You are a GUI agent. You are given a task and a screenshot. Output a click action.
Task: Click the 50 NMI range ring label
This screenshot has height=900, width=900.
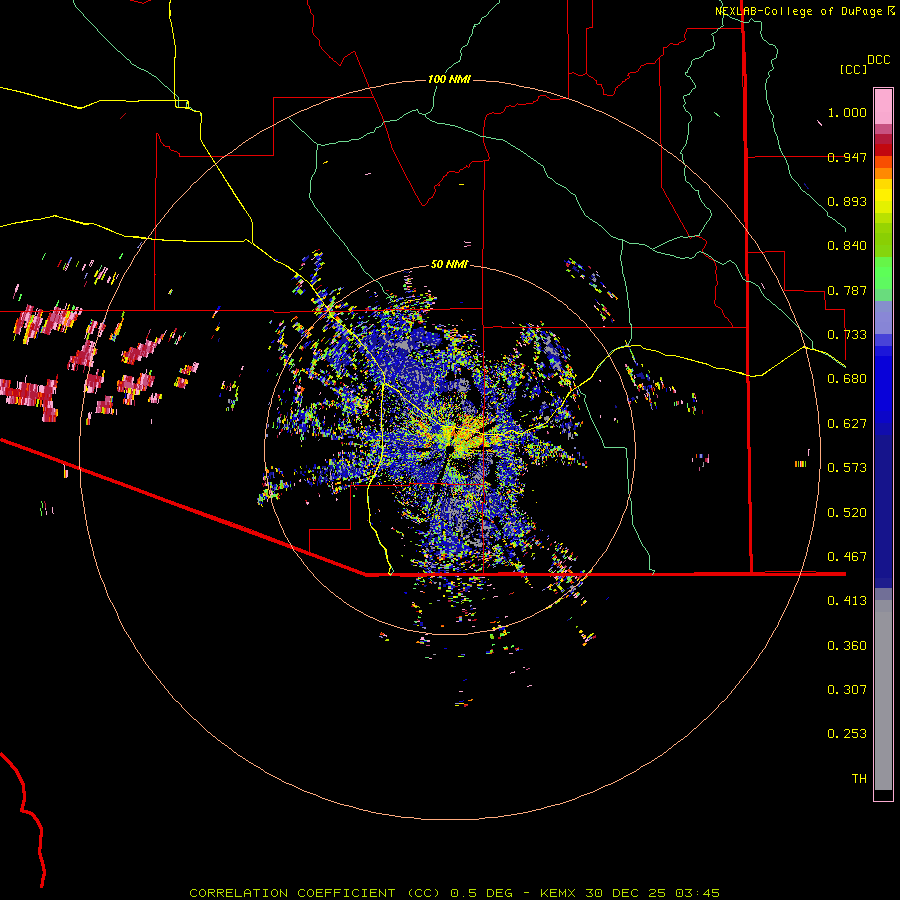pyautogui.click(x=449, y=264)
